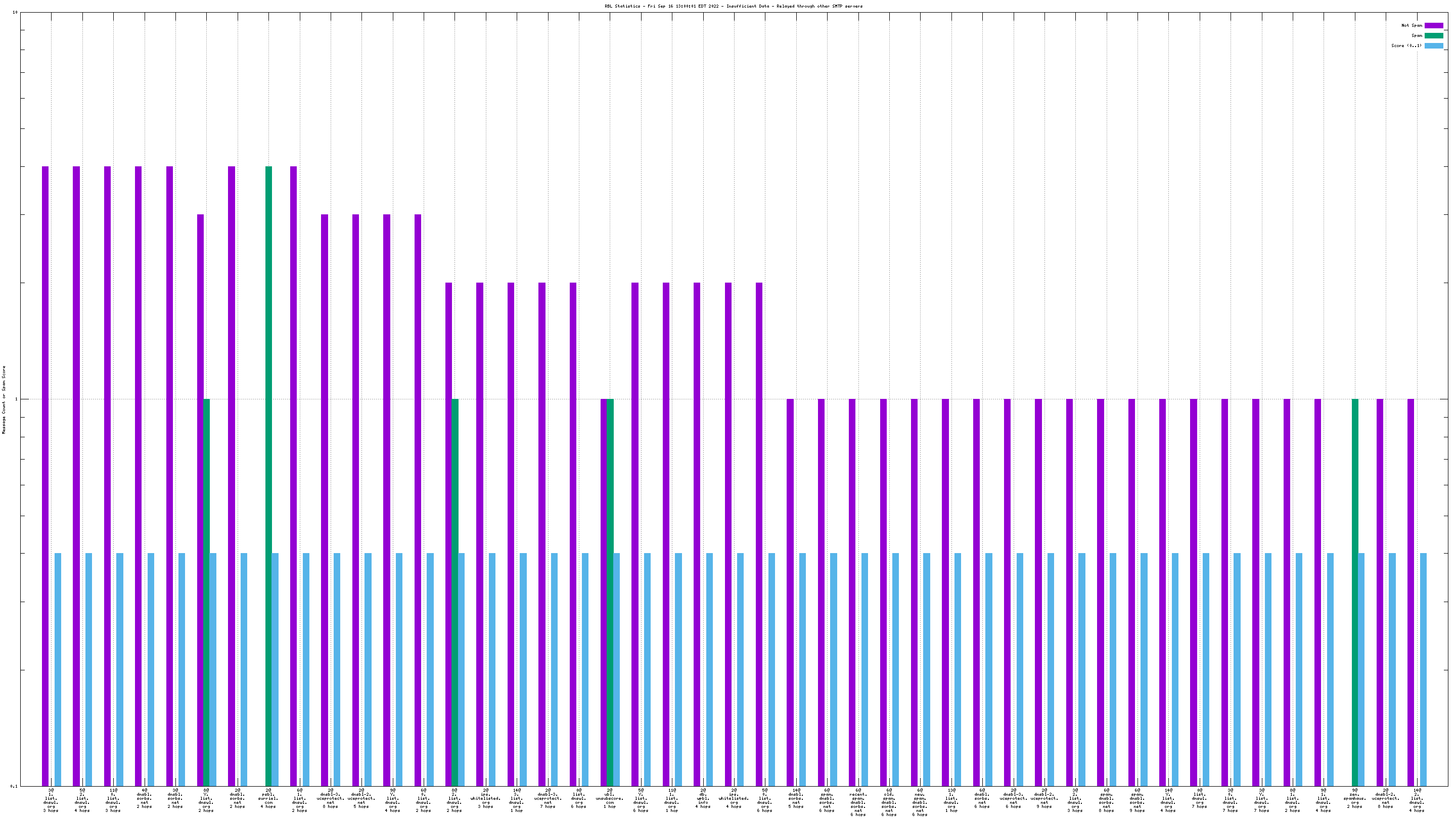
Task: Click the chart title 'RBL Statistics'
Action: [x=622, y=6]
